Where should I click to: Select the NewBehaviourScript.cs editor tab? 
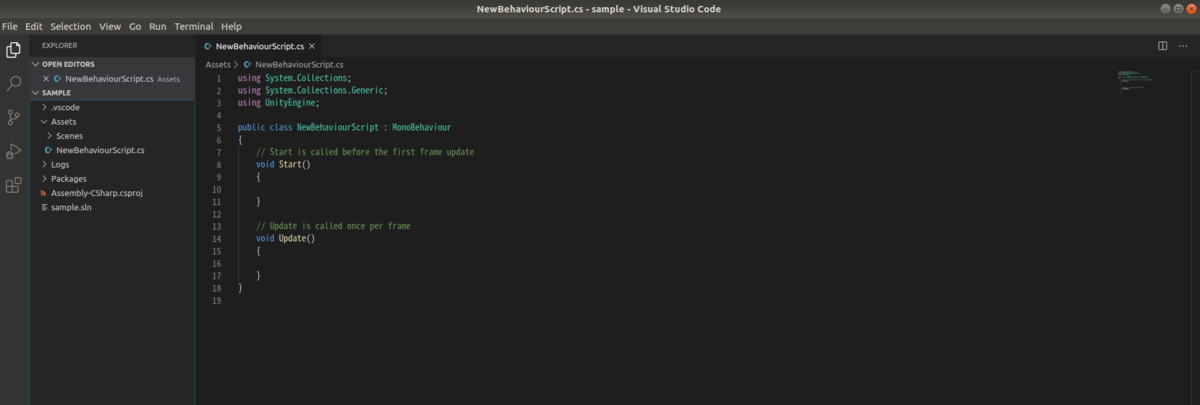coord(259,46)
